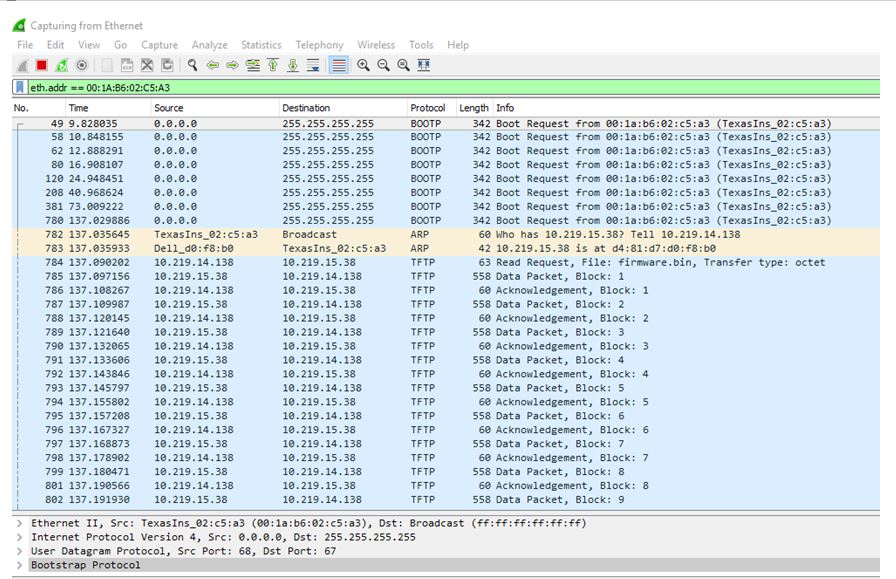Close this capture file via toolbar
This screenshot has height=579, width=896.
point(147,65)
